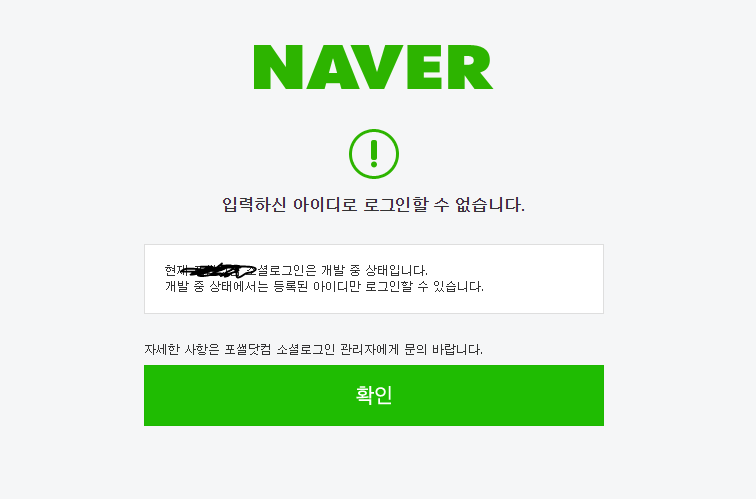Click the letter V in NAVER logo
756x499 pixels.
tap(374, 67)
